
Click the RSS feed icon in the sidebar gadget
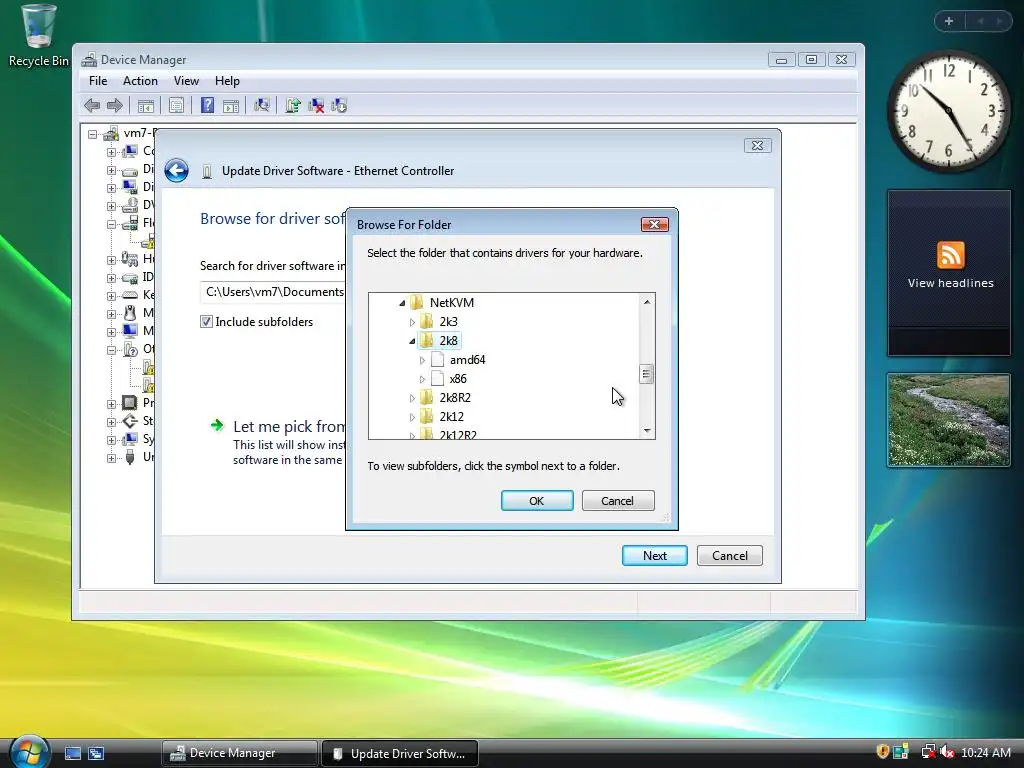[x=950, y=255]
